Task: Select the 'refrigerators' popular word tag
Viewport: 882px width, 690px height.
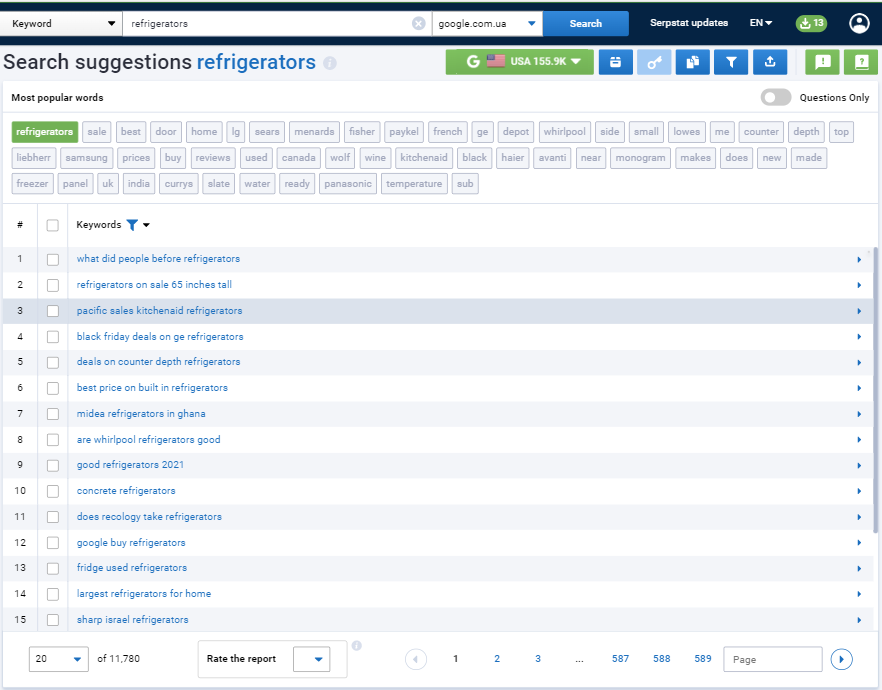Action: [44, 132]
